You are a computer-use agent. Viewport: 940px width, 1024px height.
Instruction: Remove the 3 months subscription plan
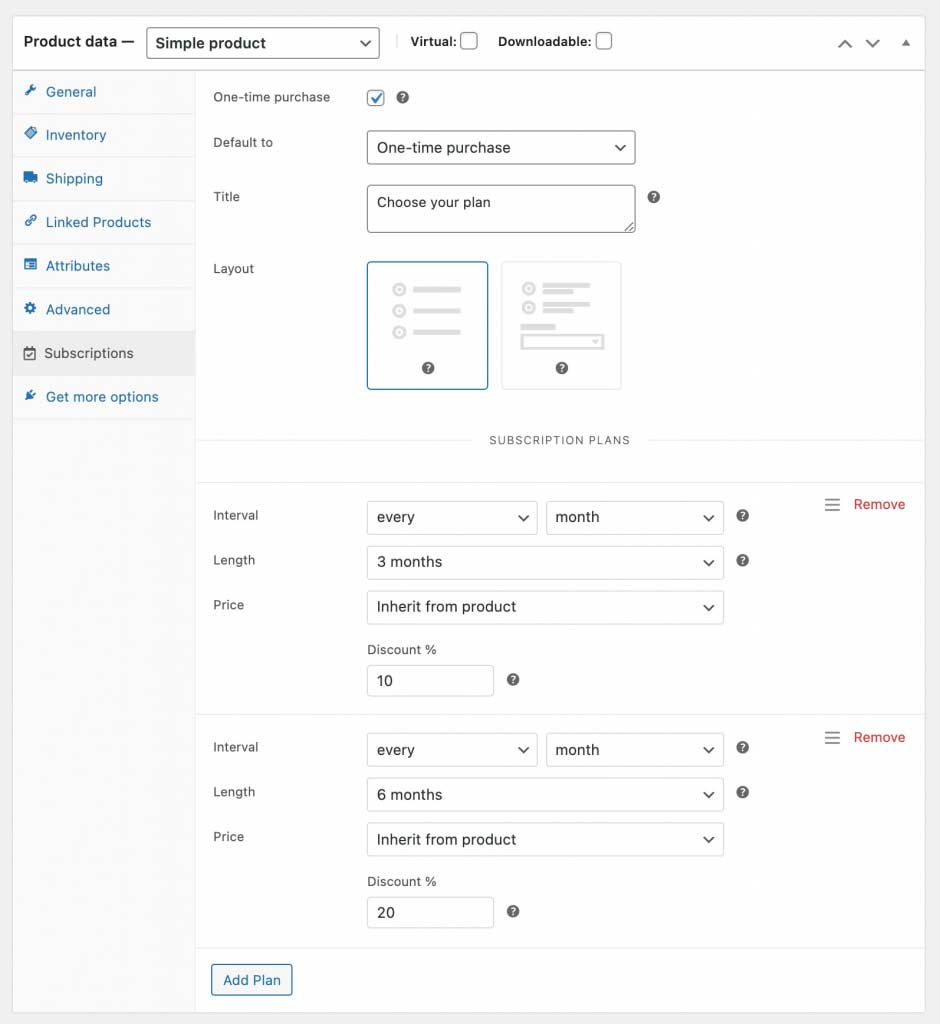coord(879,504)
